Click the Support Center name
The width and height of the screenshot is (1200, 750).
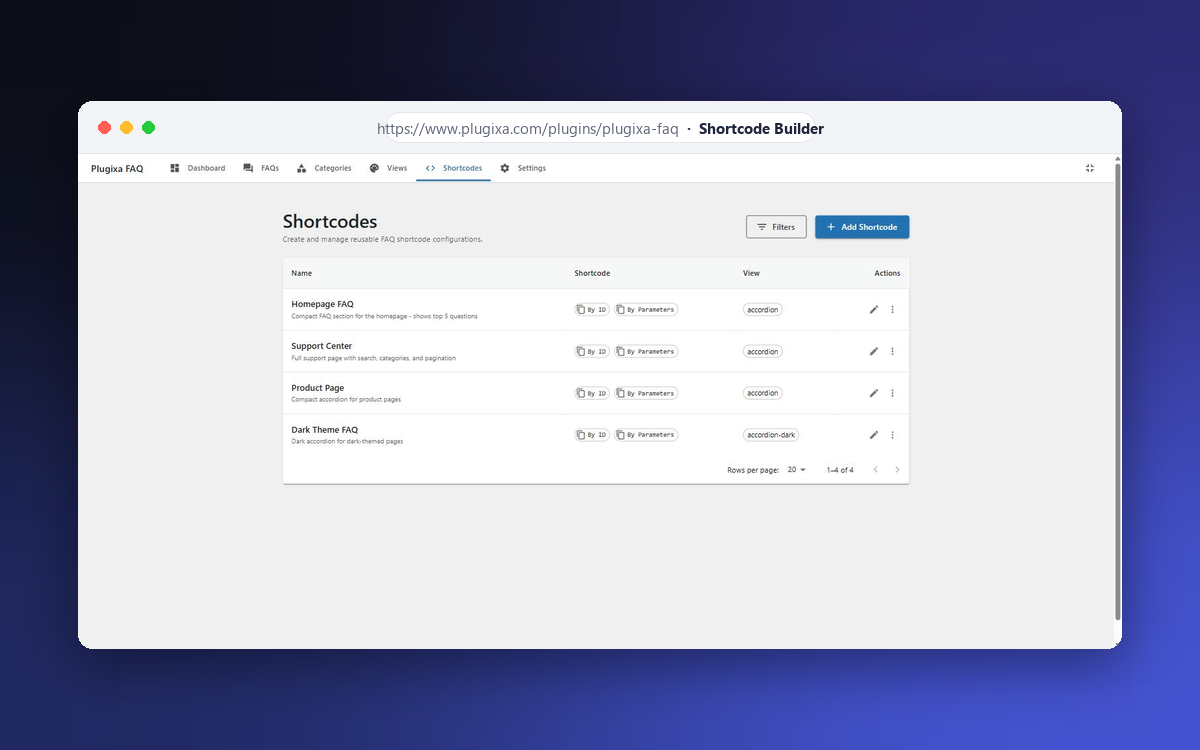(321, 346)
